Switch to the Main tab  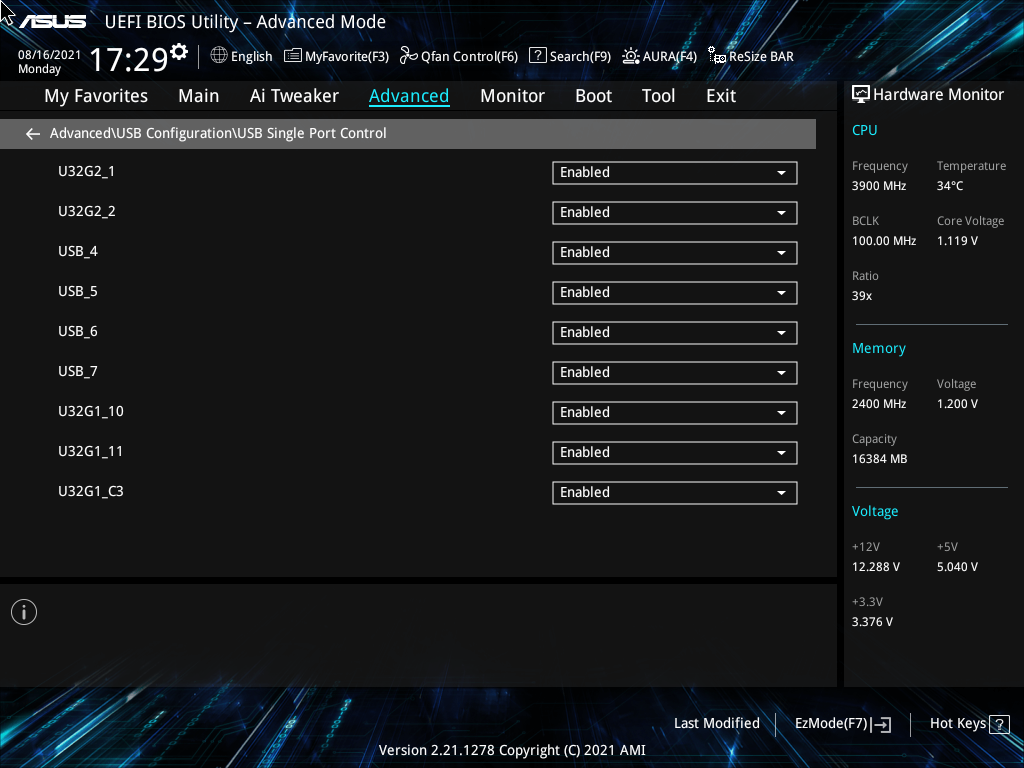[199, 96]
